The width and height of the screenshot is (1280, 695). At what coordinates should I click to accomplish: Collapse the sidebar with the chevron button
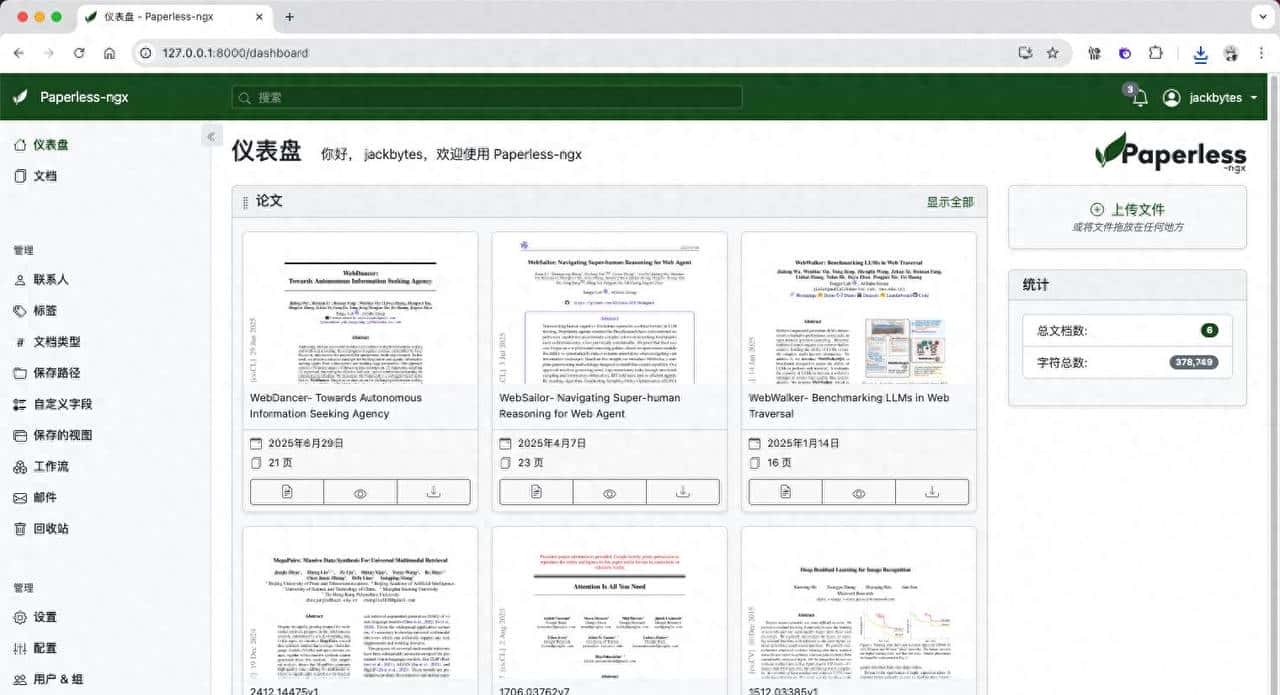point(211,136)
